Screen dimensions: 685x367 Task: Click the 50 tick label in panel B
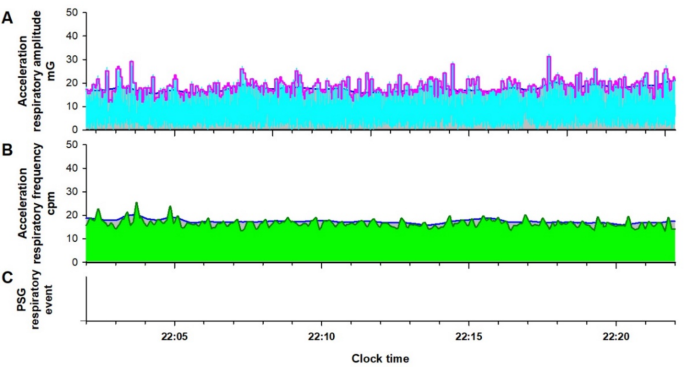tap(72, 145)
